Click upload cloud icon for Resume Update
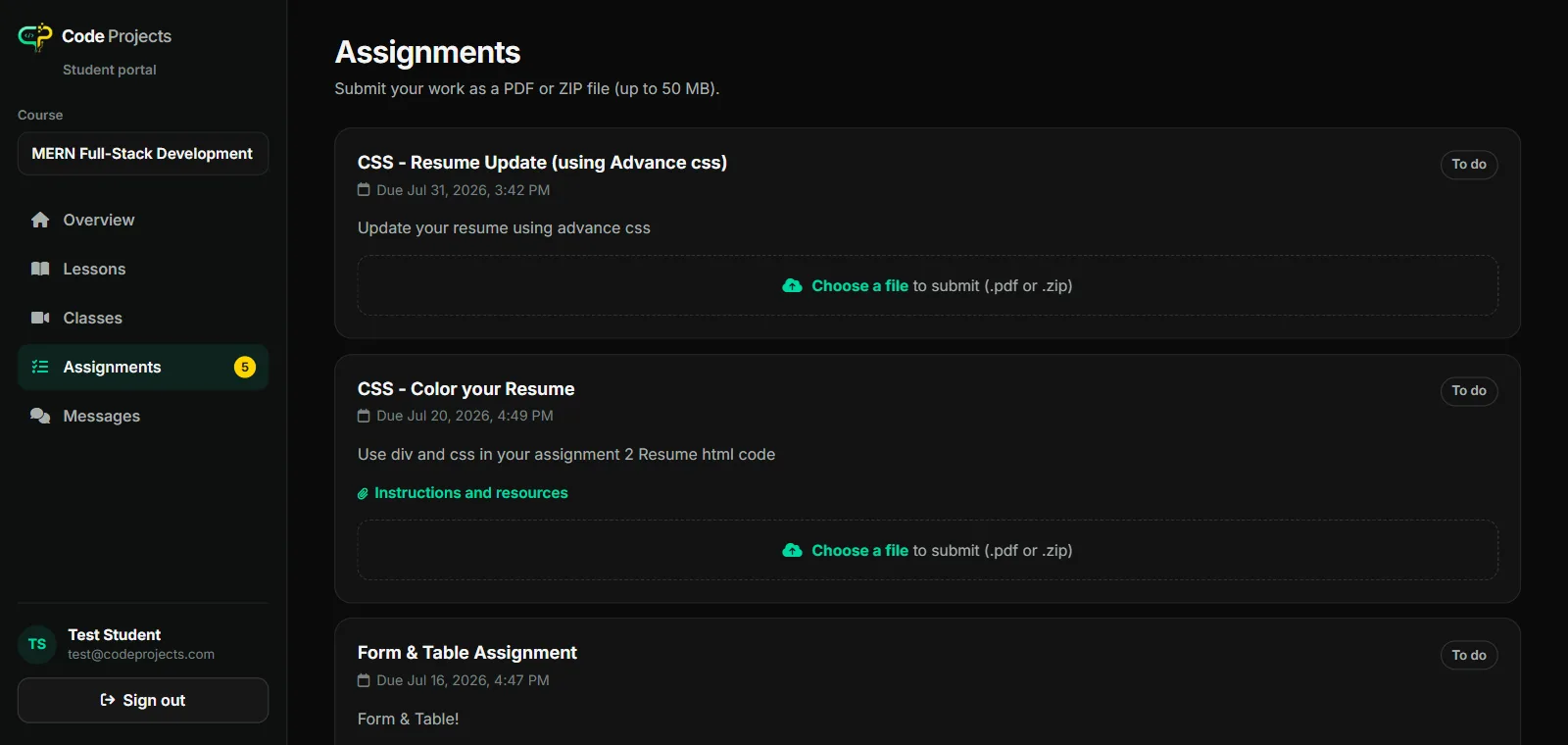This screenshot has width=1568, height=745. (x=792, y=285)
